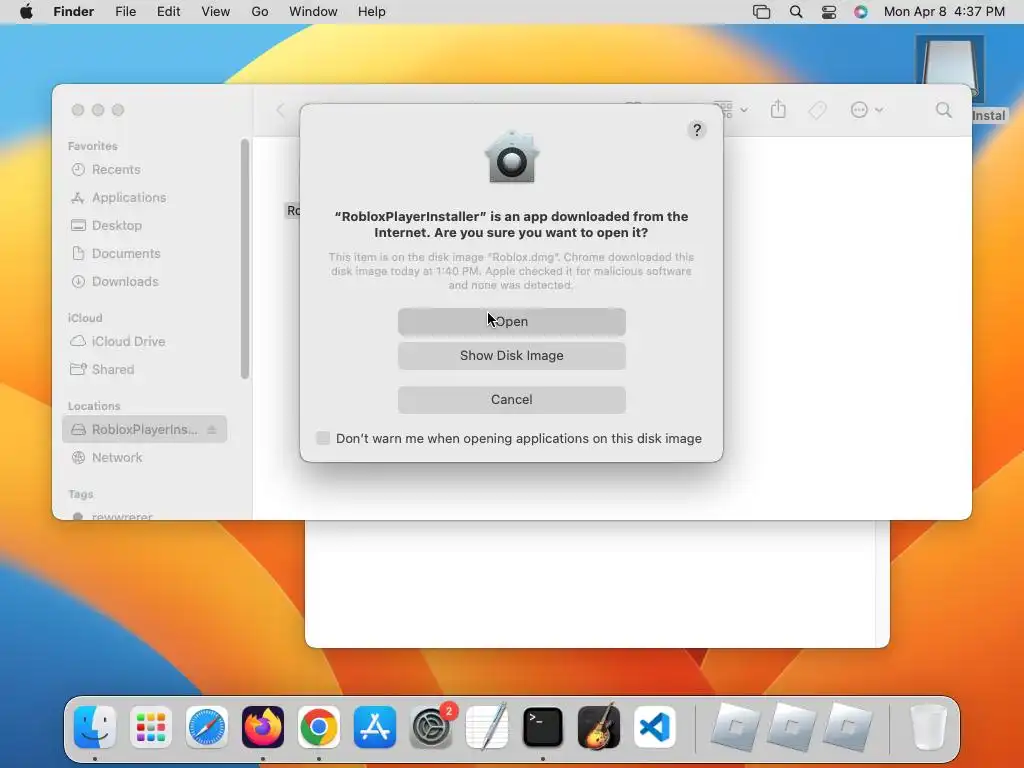Click Siri icon in menu bar
This screenshot has width=1024, height=768.
(x=861, y=12)
